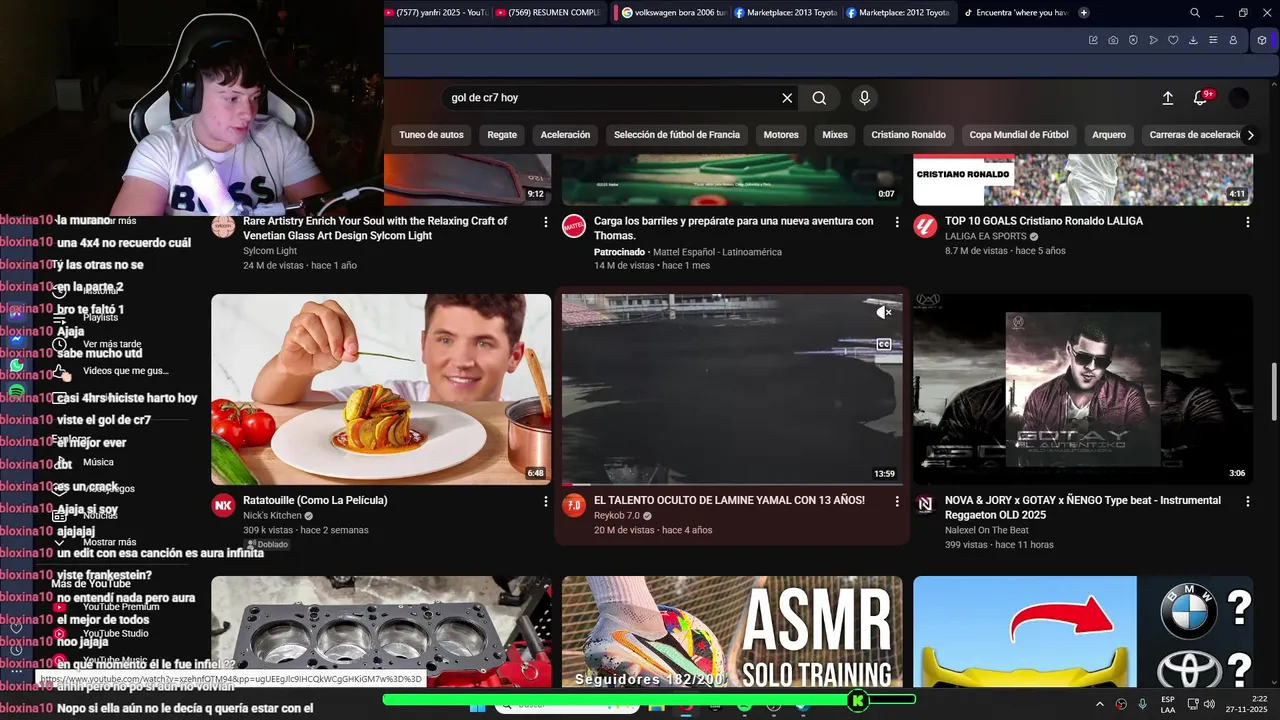Select the 'Tuneo de autos' filter chip
Viewport: 1280px width, 720px height.
click(x=431, y=135)
